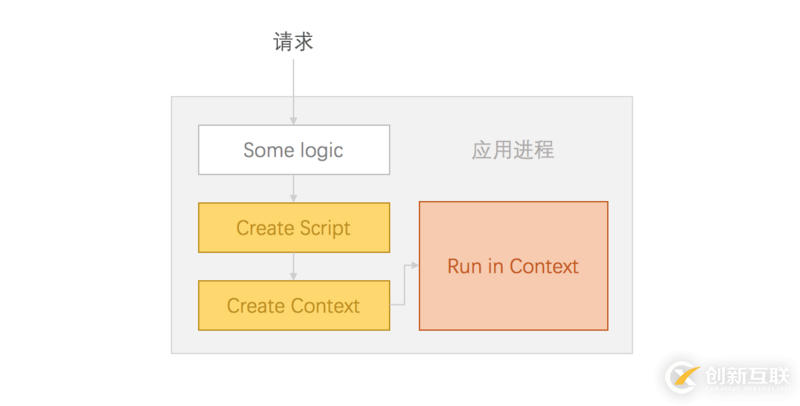Click the arrow between Some logic and Create Script
Viewport: 800px width, 406px height.
point(294,188)
